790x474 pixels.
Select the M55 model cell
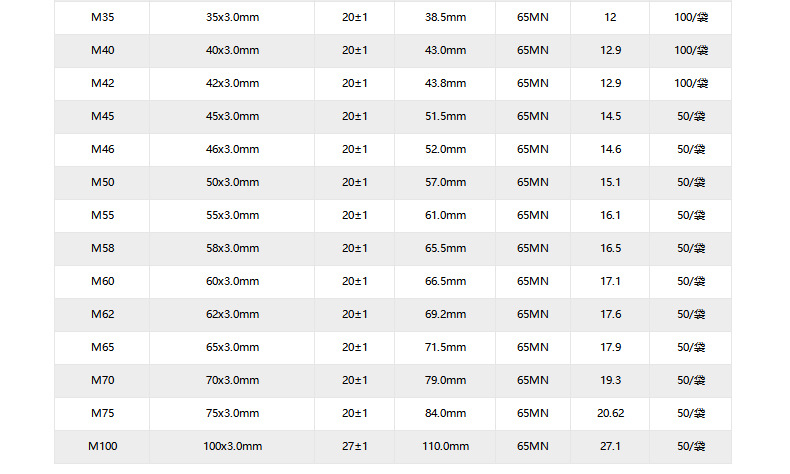[102, 215]
